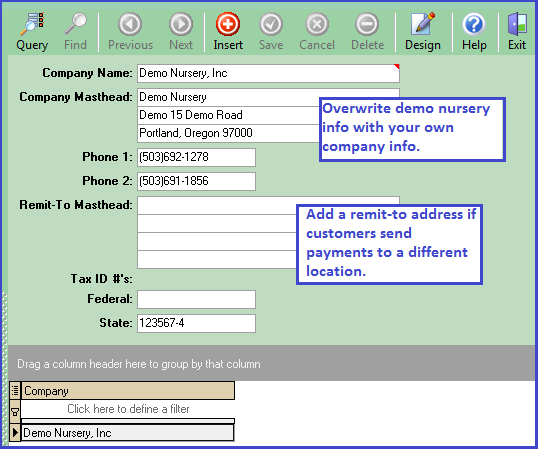The image size is (538, 449).
Task: Click the 'Portland, Oregon 97000' line
Action: (x=229, y=133)
